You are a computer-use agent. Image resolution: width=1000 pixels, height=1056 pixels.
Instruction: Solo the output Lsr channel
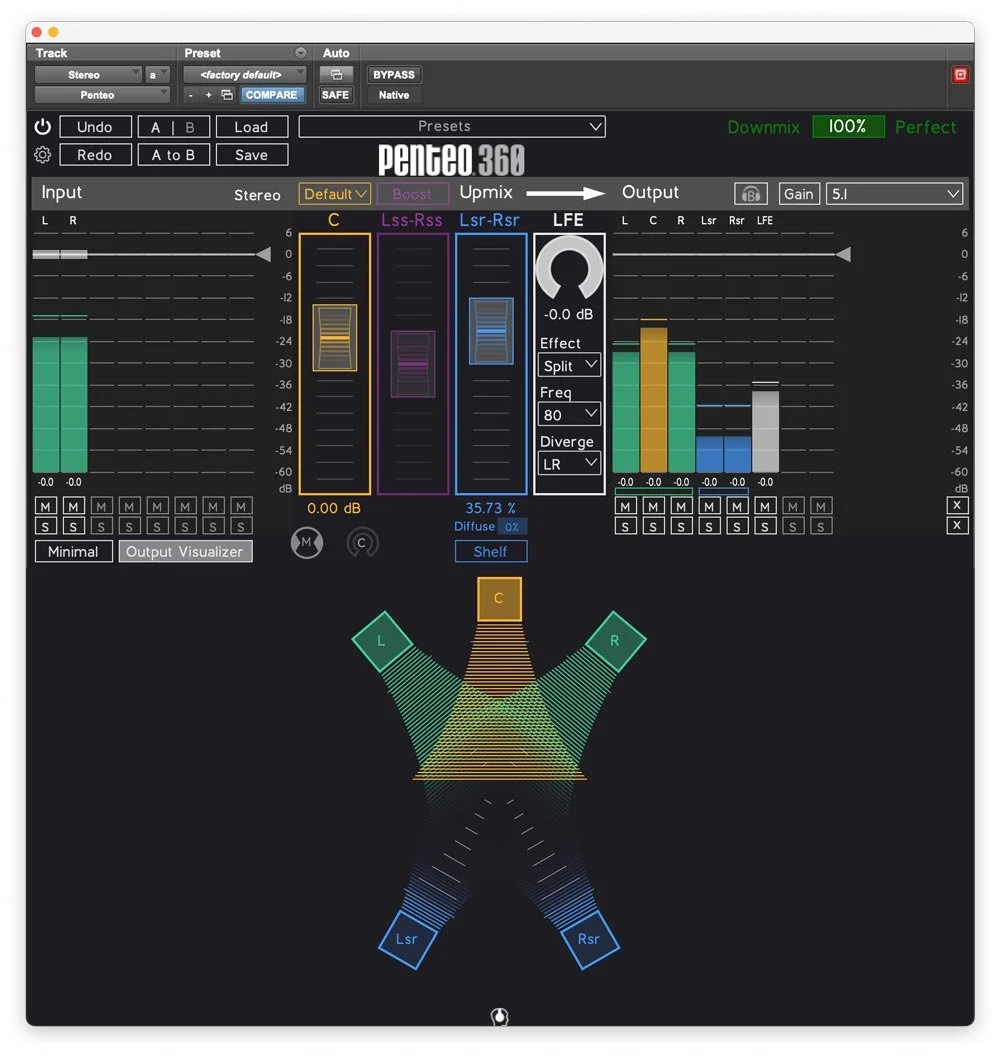pyautogui.click(x=709, y=527)
